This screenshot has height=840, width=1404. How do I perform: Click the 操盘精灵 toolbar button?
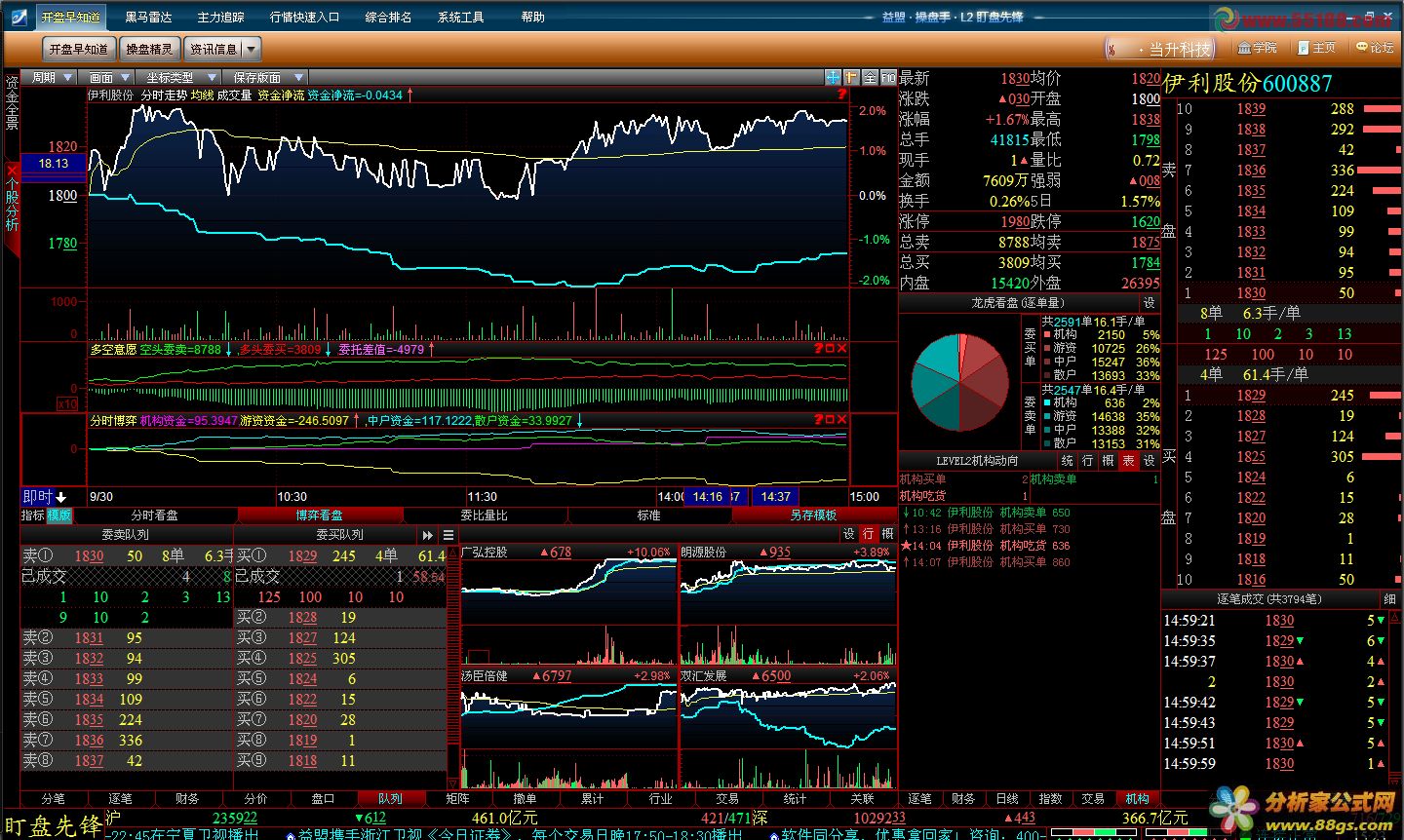149,49
